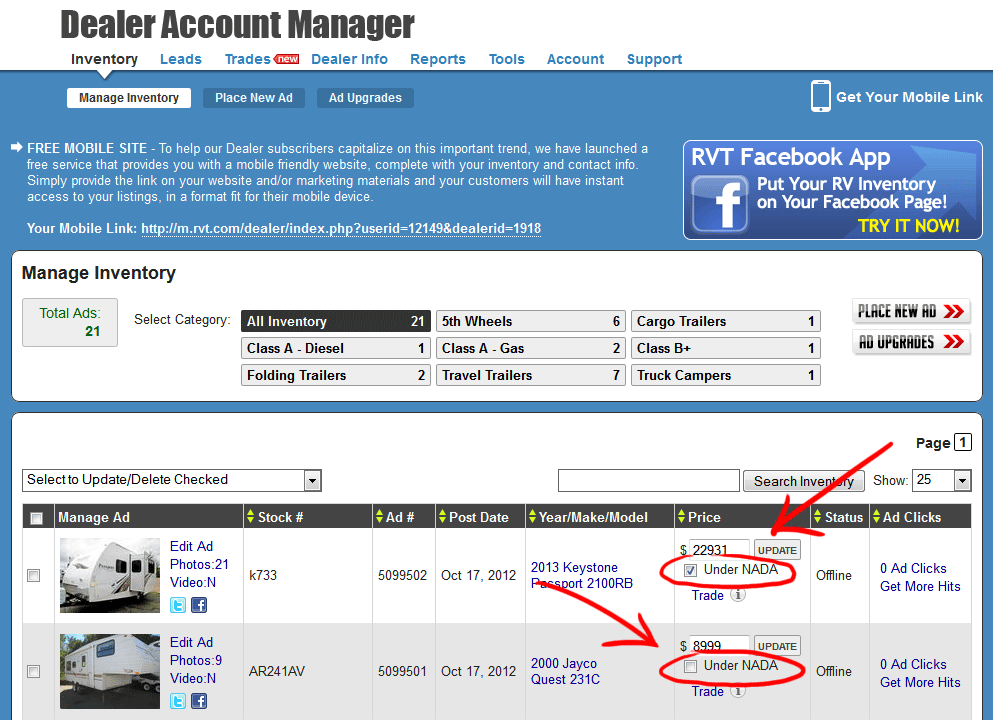
Task: Open Edit Ad for Jayco Quest
Action: (191, 642)
